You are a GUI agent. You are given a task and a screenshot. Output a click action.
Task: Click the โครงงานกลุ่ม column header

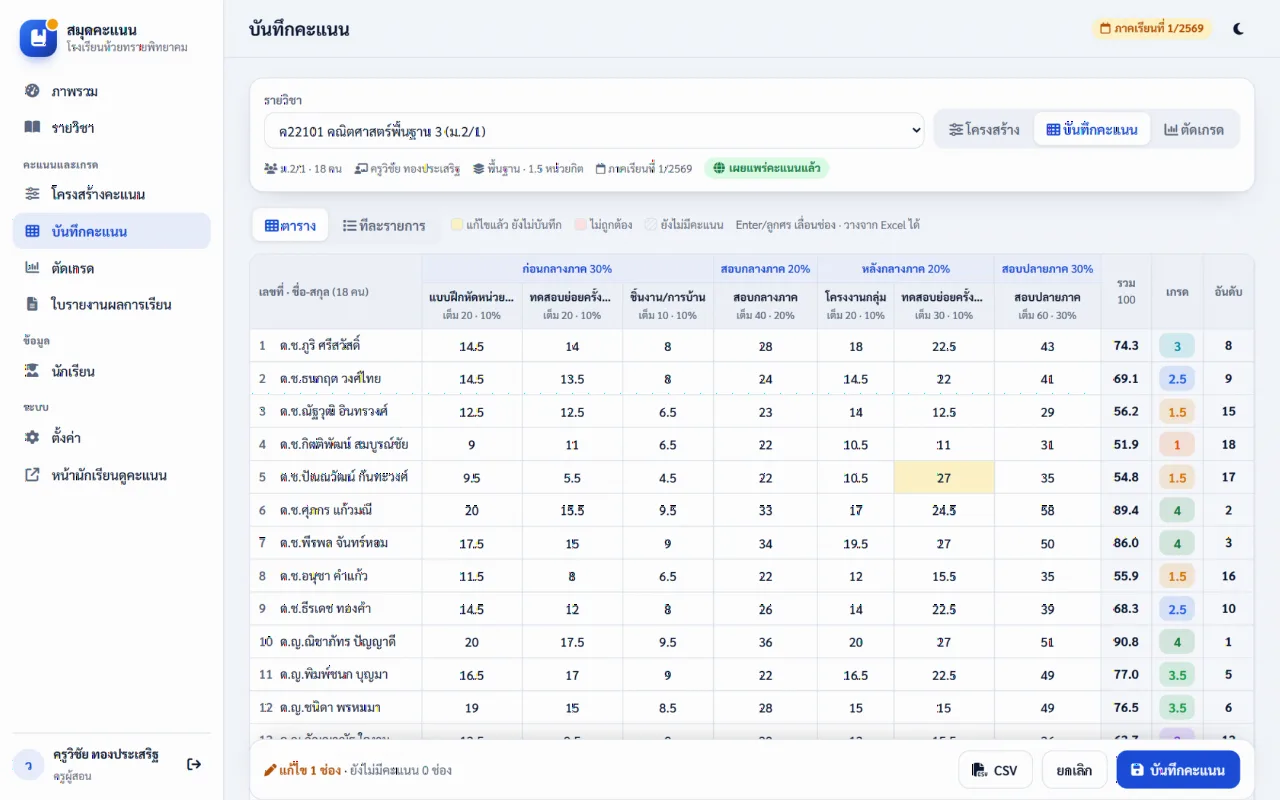click(x=856, y=305)
